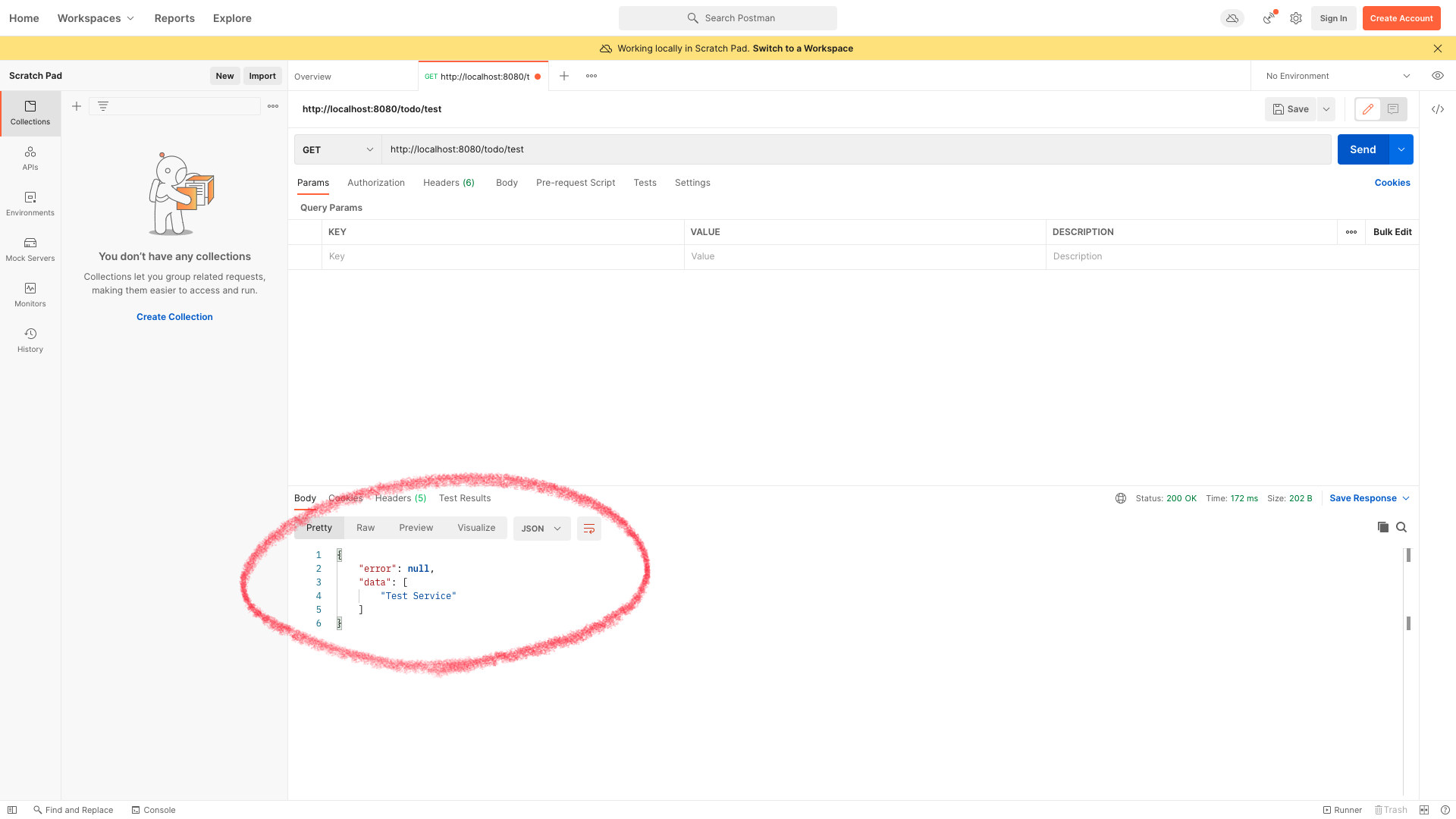Switch to the Authorization tab
This screenshot has width=1456, height=819.
(x=375, y=183)
